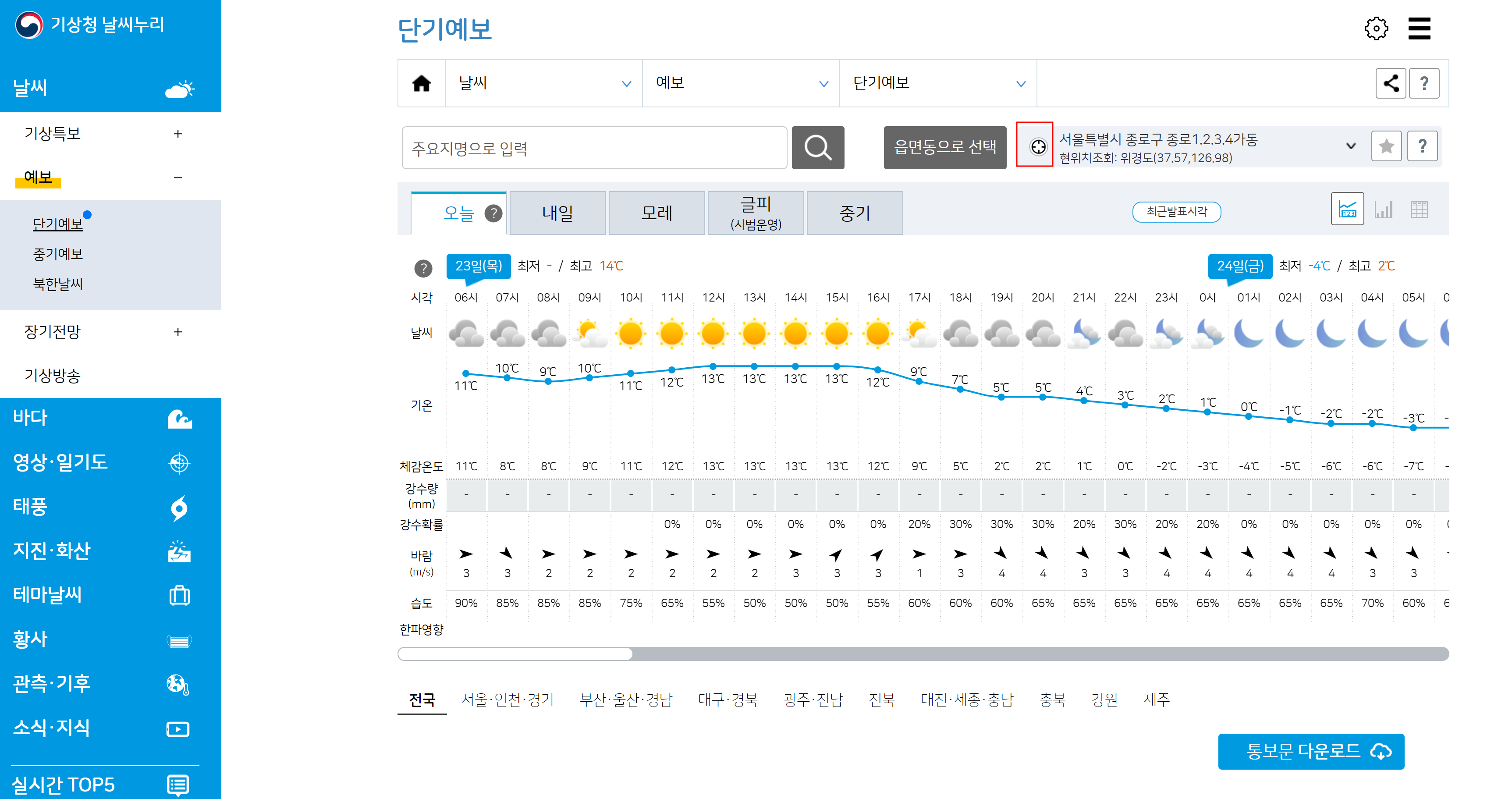Open the 단기예보 breadcrumb dropdown

(x=937, y=83)
